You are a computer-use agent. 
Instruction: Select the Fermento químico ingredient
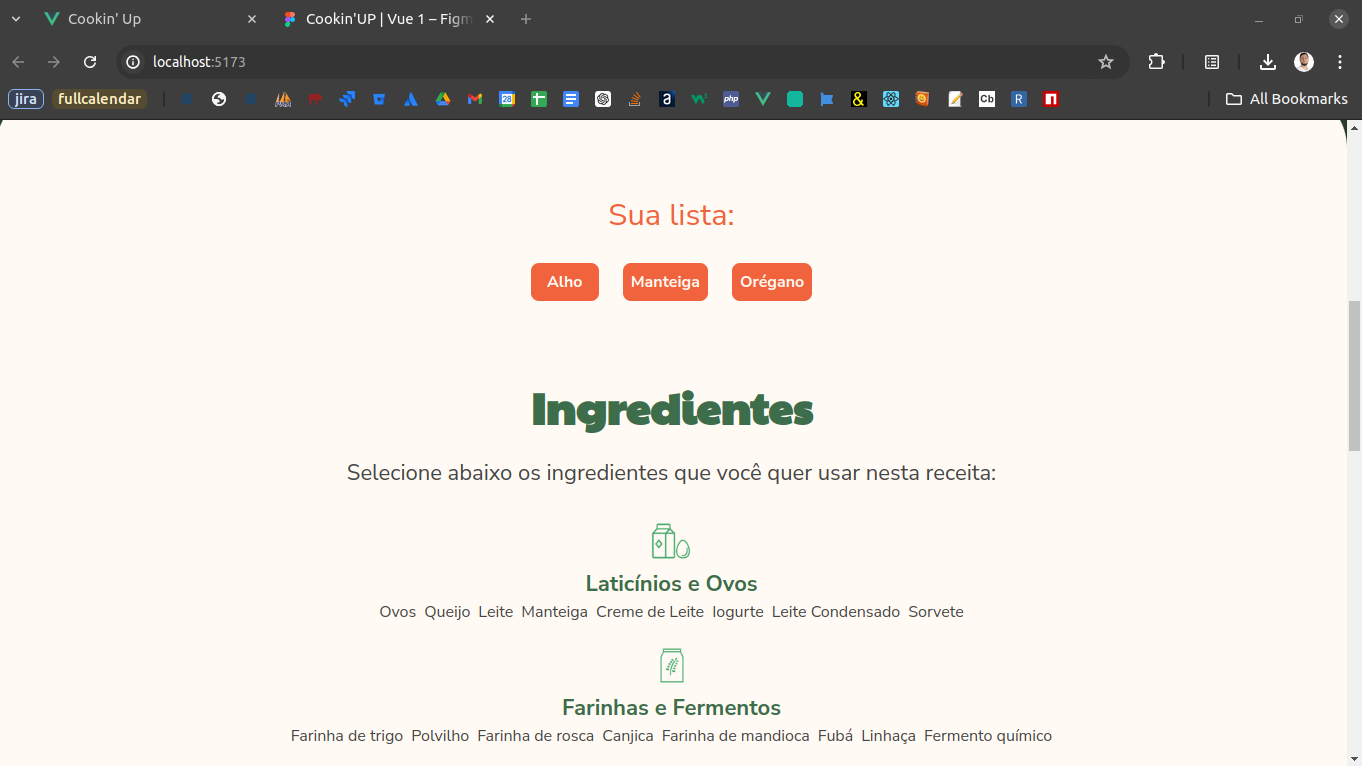coord(988,736)
